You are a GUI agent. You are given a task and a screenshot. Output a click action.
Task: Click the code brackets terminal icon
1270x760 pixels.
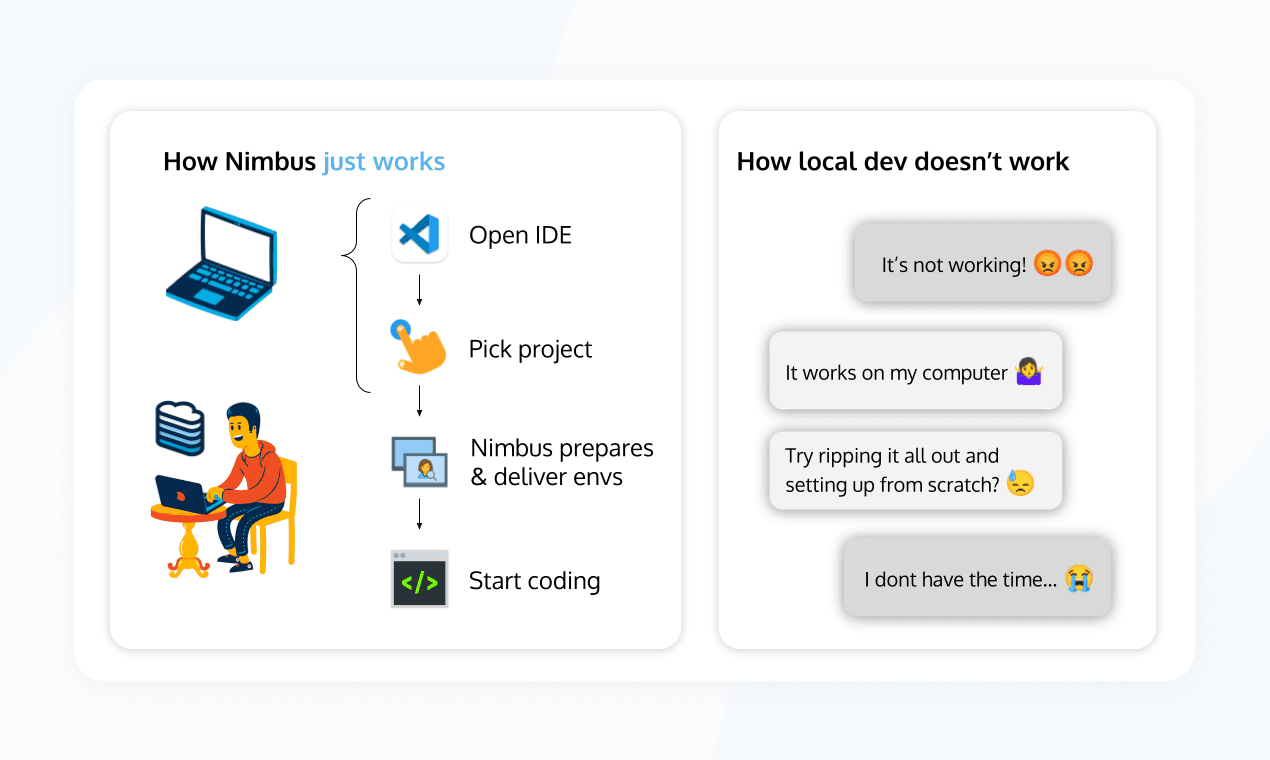click(420, 579)
